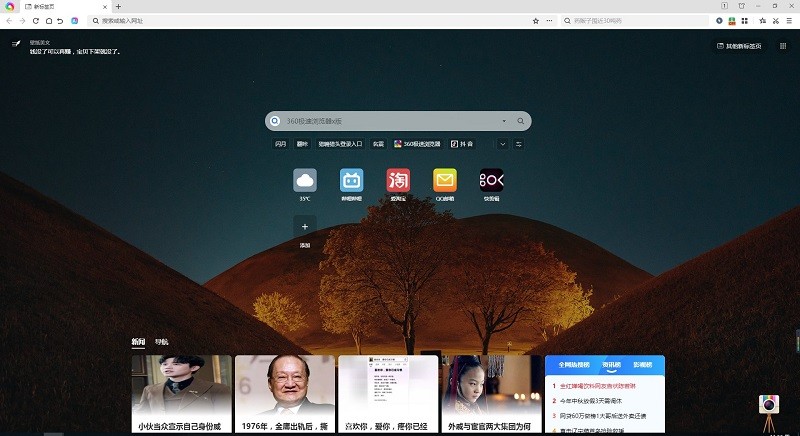Select the 导航 tab
The width and height of the screenshot is (800, 436).
(x=162, y=342)
